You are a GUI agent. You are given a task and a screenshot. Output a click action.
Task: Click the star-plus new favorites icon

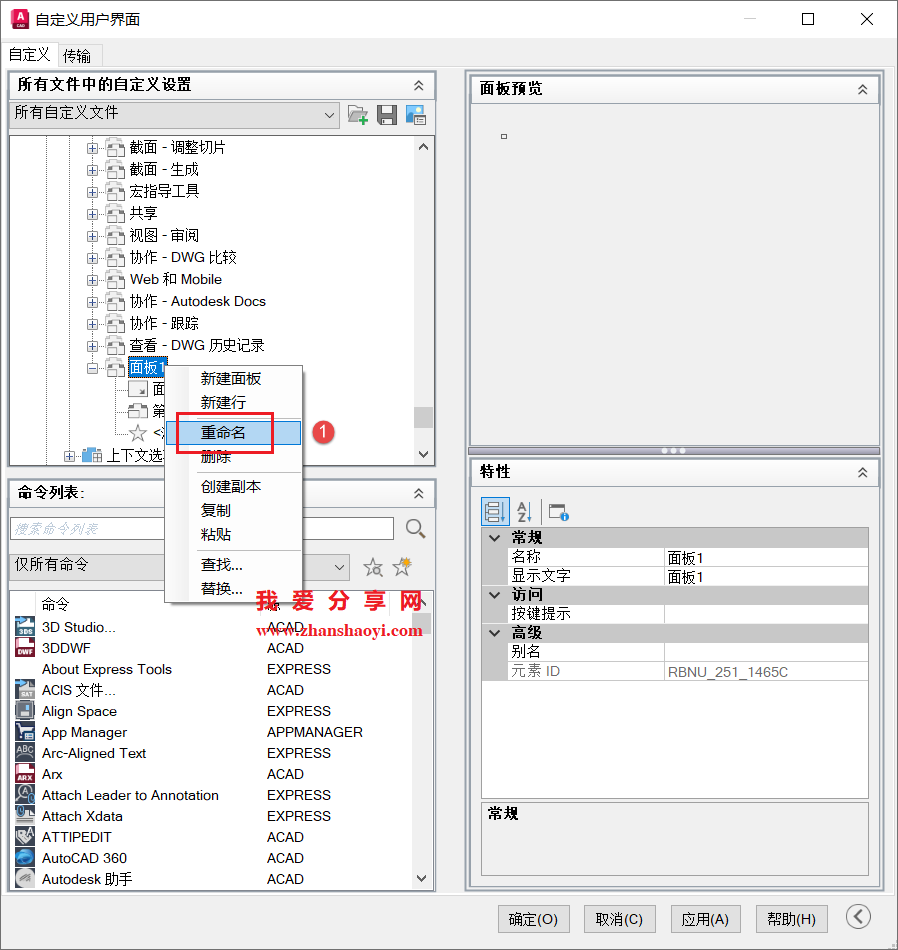pyautogui.click(x=400, y=567)
